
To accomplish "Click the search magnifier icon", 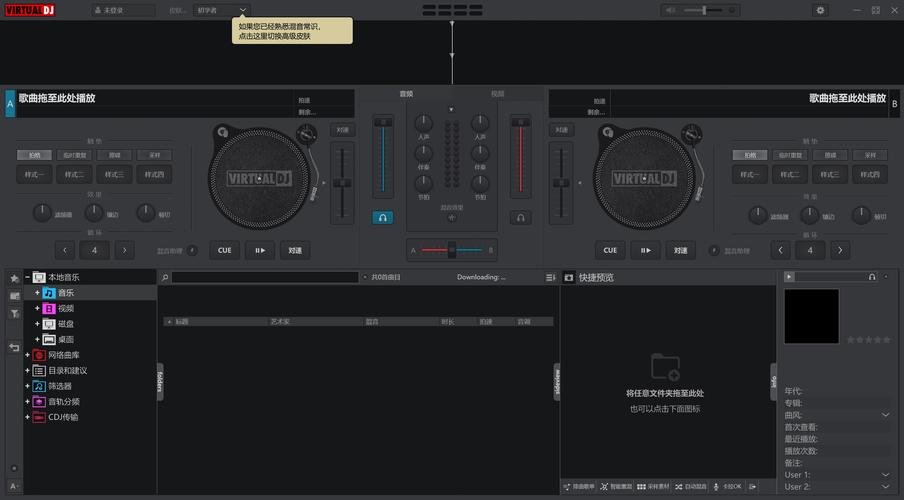I will (165, 277).
